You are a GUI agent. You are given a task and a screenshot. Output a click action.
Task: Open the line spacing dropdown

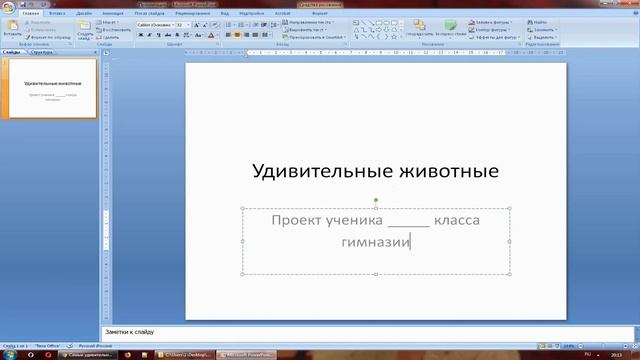[275, 25]
